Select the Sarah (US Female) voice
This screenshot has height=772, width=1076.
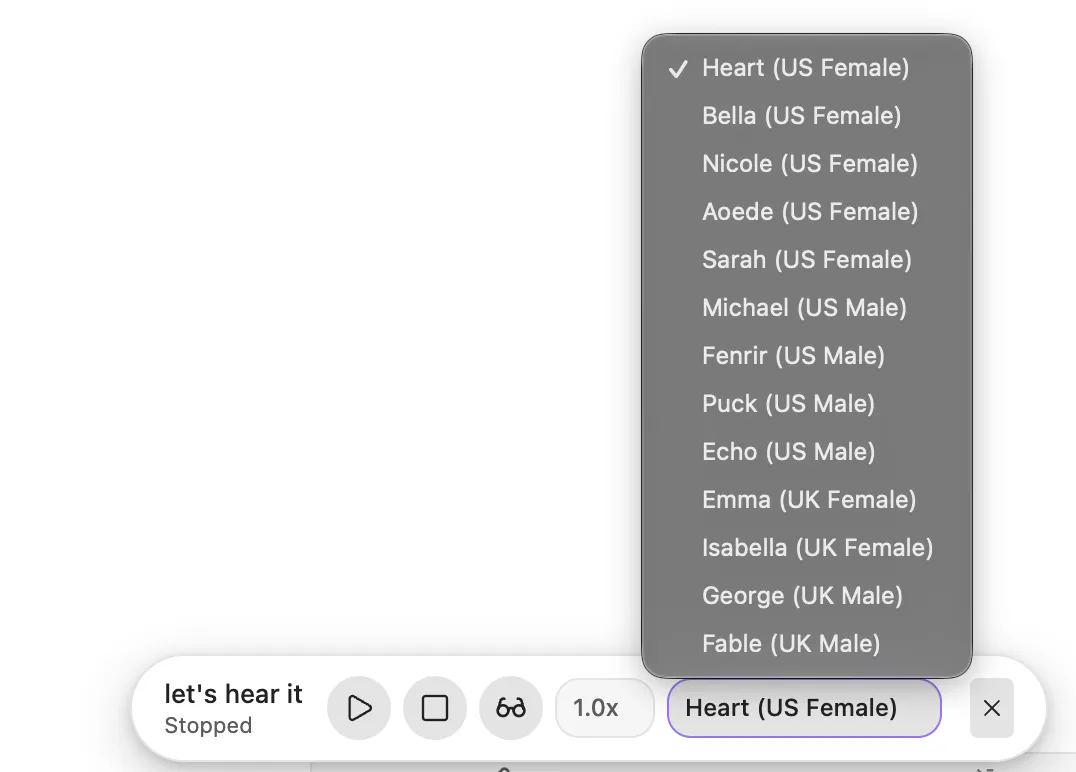(x=807, y=260)
